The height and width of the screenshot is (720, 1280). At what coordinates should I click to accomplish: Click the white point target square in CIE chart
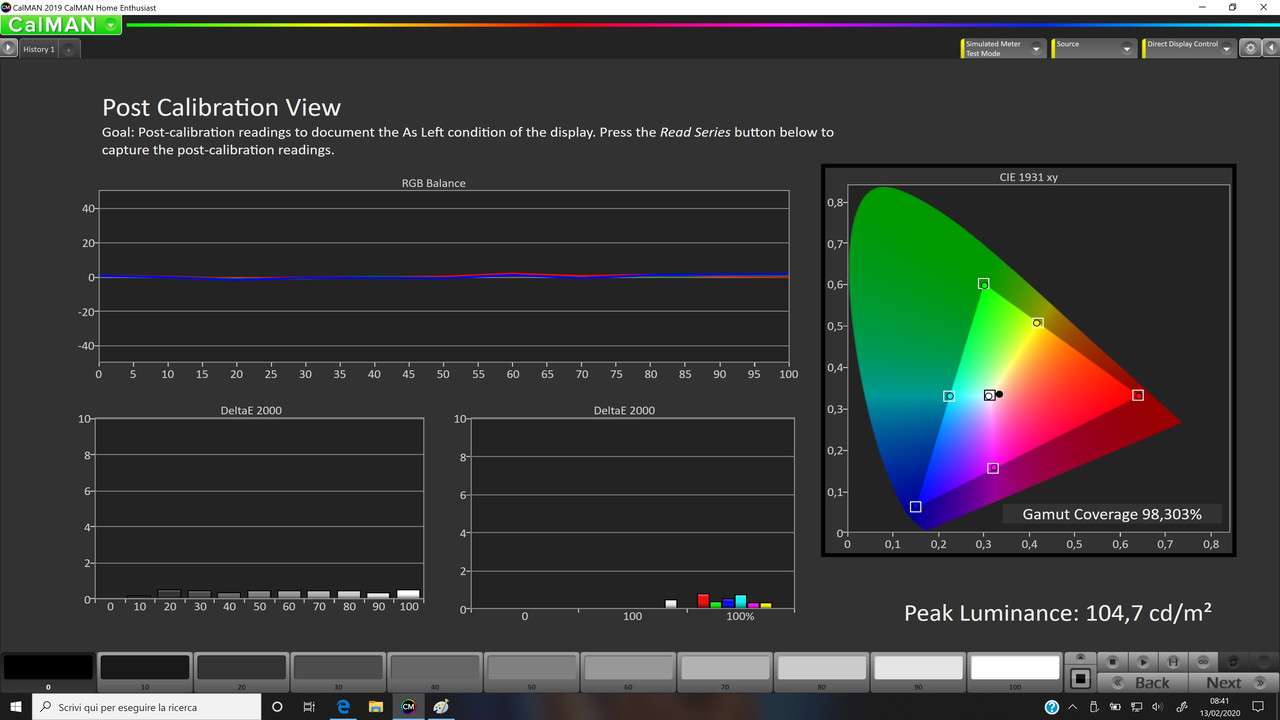(989, 396)
